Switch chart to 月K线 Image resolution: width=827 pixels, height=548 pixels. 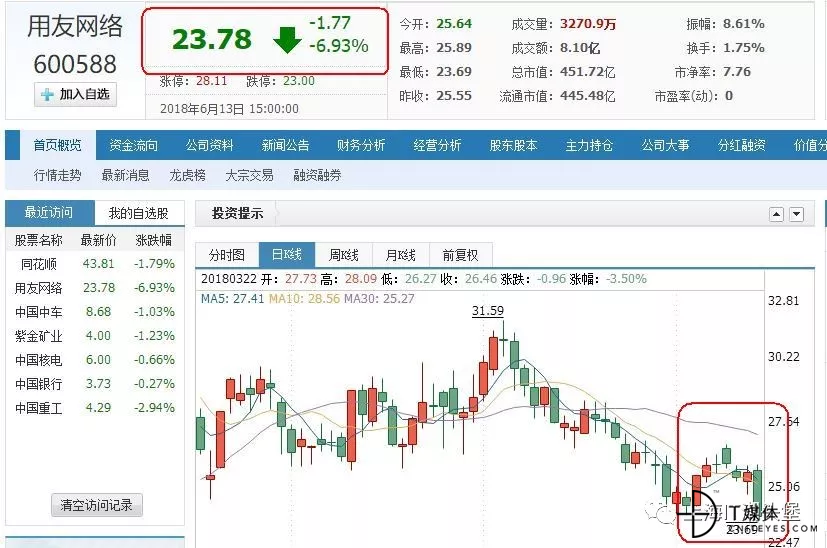[401, 255]
